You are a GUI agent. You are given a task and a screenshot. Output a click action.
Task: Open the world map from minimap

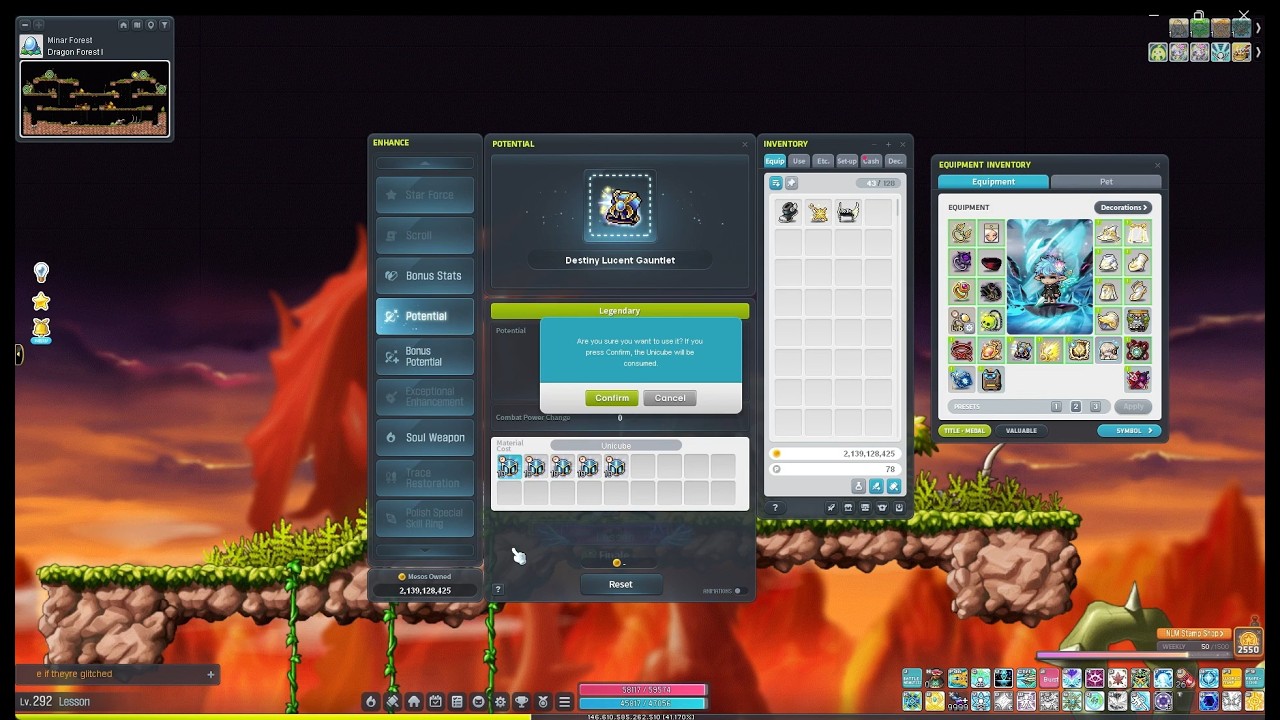137,25
